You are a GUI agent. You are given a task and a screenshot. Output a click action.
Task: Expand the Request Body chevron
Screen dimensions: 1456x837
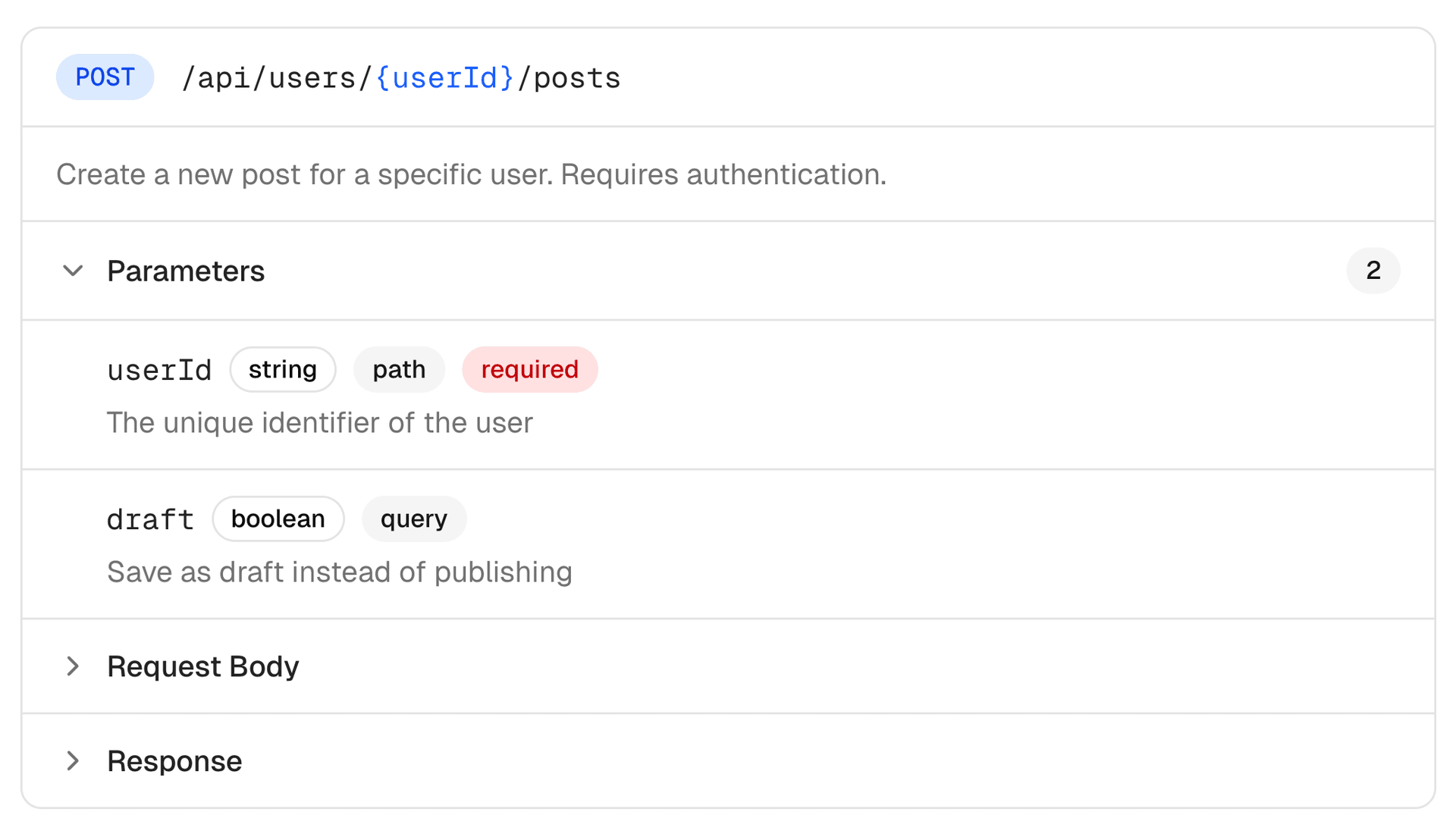click(73, 666)
